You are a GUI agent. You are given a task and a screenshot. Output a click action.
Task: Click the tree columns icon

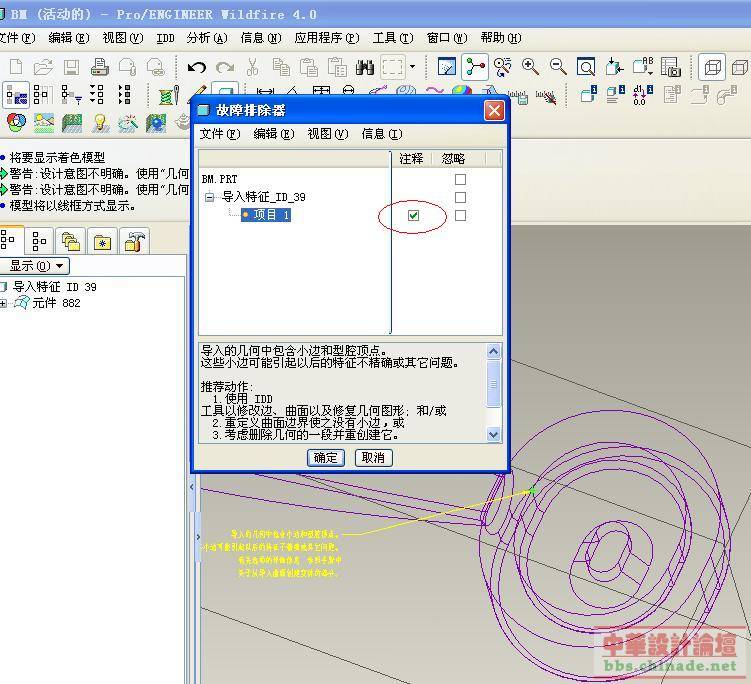point(41,95)
